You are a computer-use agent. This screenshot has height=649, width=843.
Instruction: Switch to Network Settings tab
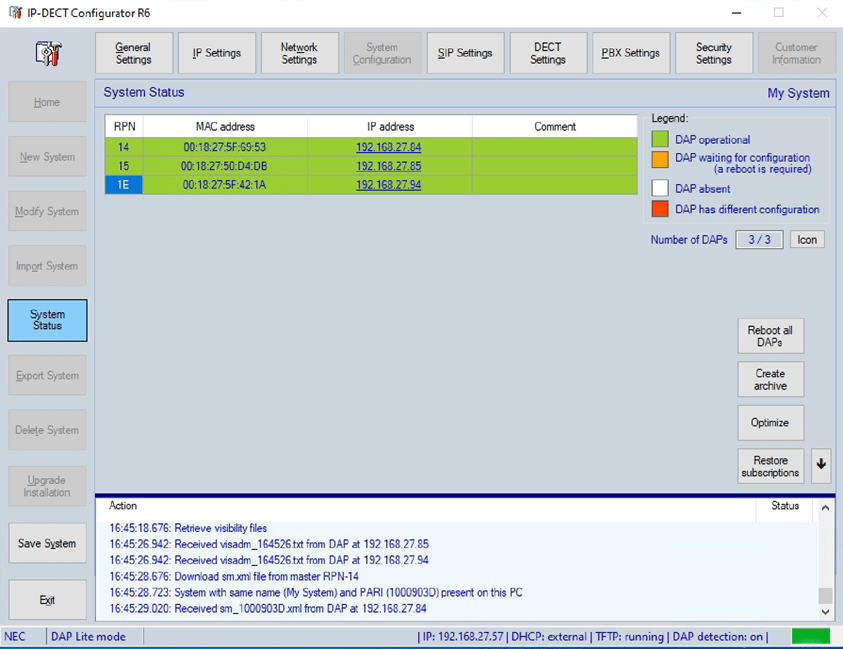click(299, 53)
